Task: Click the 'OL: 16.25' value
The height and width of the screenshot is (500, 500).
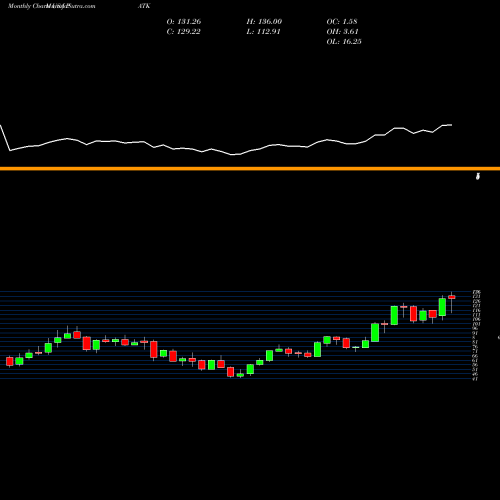Action: 344,42
